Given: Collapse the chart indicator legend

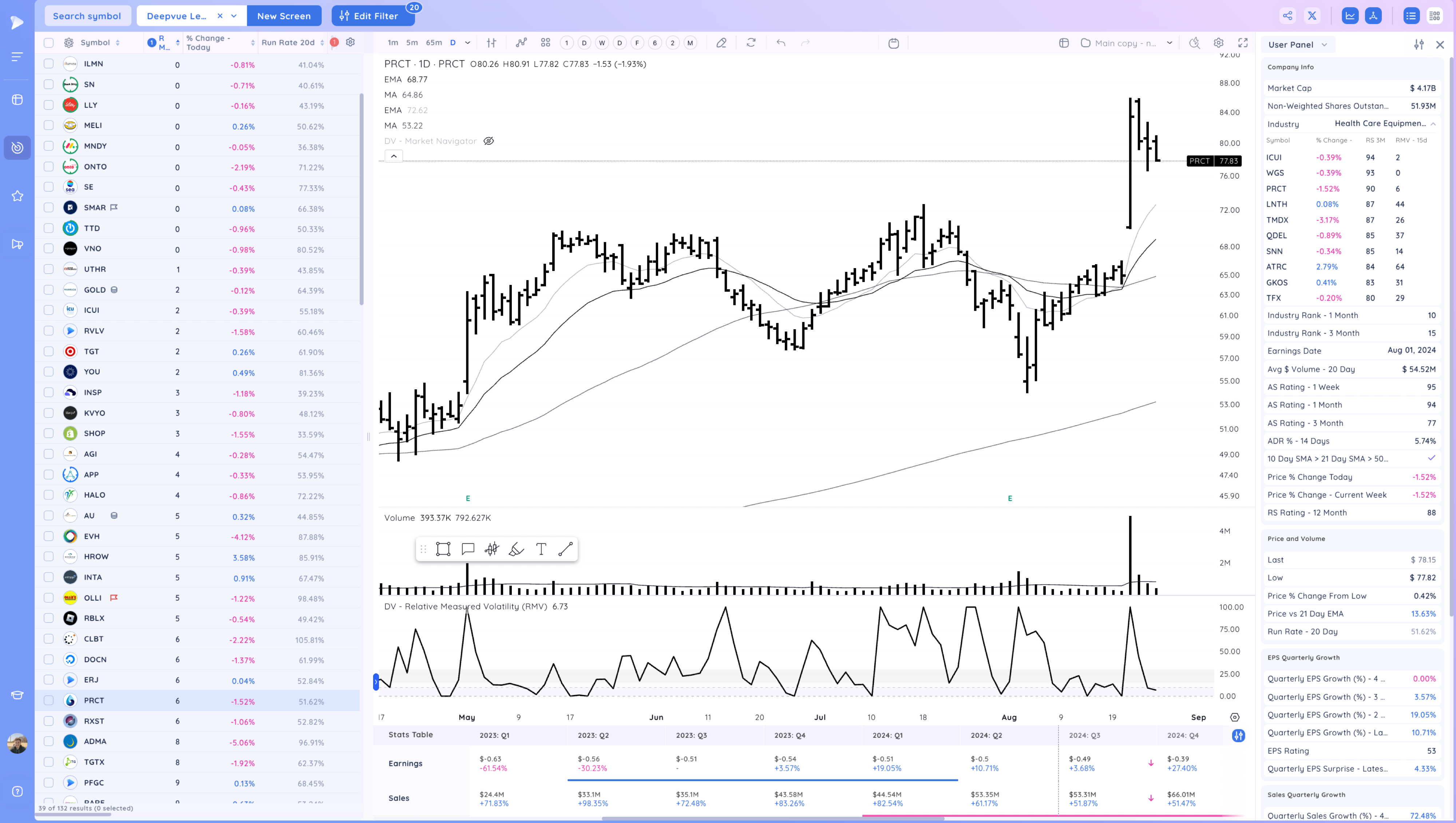Looking at the screenshot, I should 393,156.
